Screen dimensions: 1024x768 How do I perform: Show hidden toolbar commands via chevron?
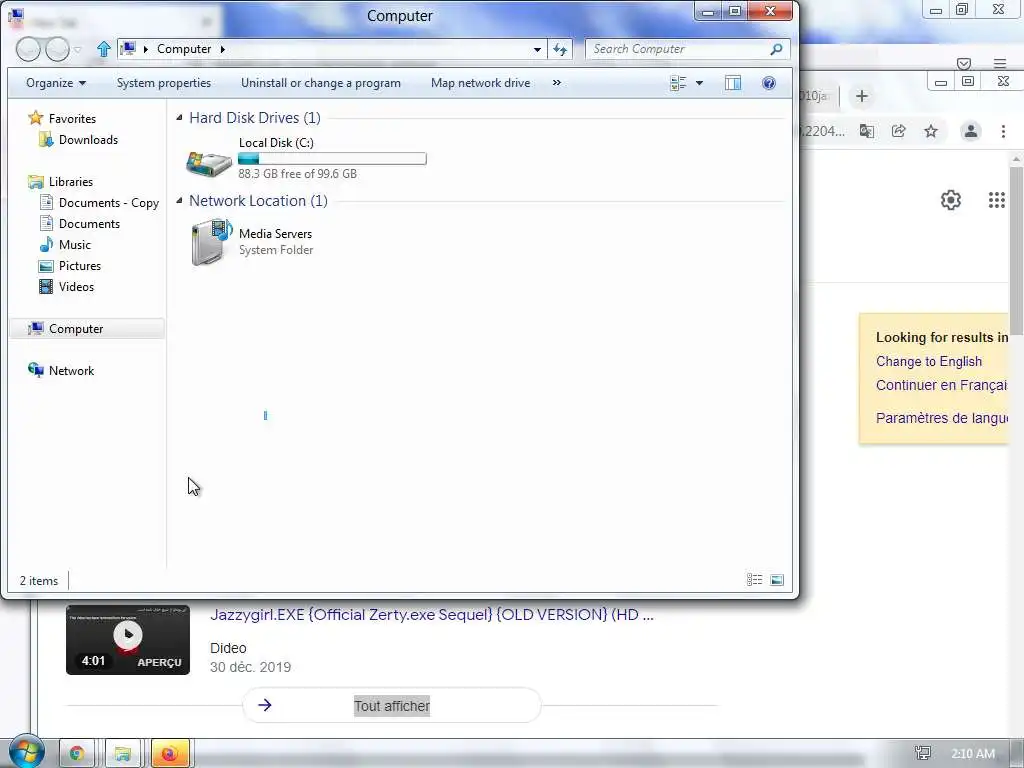(556, 83)
